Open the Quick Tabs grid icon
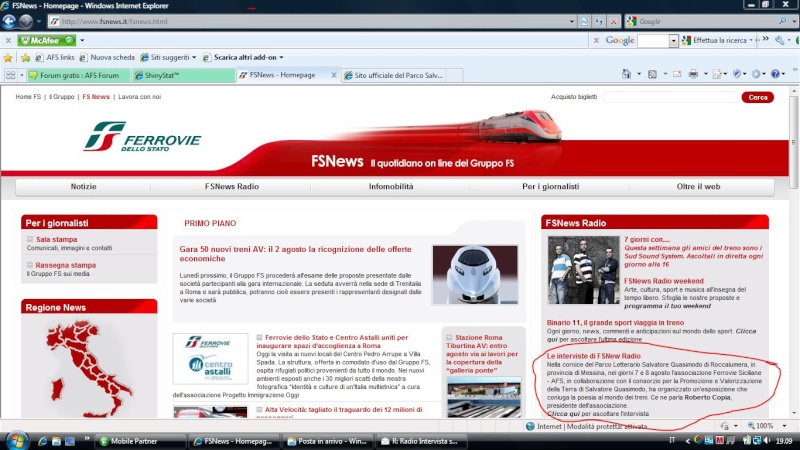This screenshot has width=800, height=450. click(10, 75)
